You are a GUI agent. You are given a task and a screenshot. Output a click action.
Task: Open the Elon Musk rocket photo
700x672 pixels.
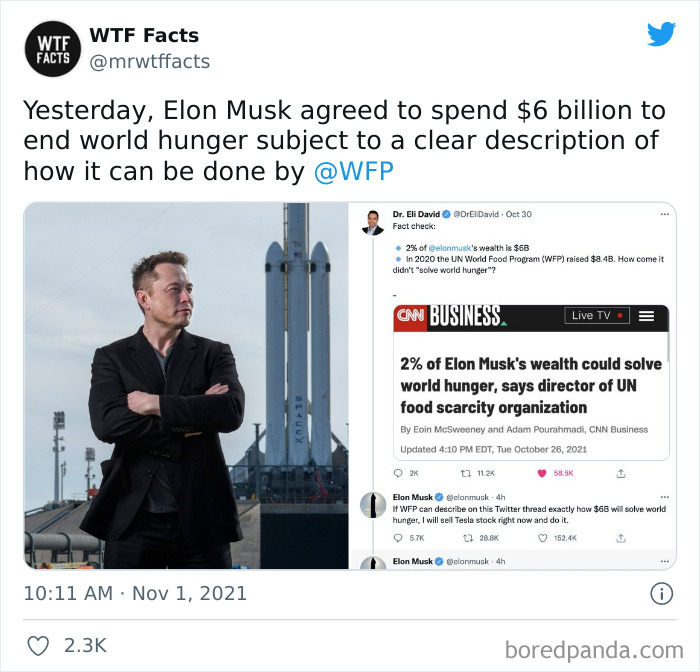[186, 386]
